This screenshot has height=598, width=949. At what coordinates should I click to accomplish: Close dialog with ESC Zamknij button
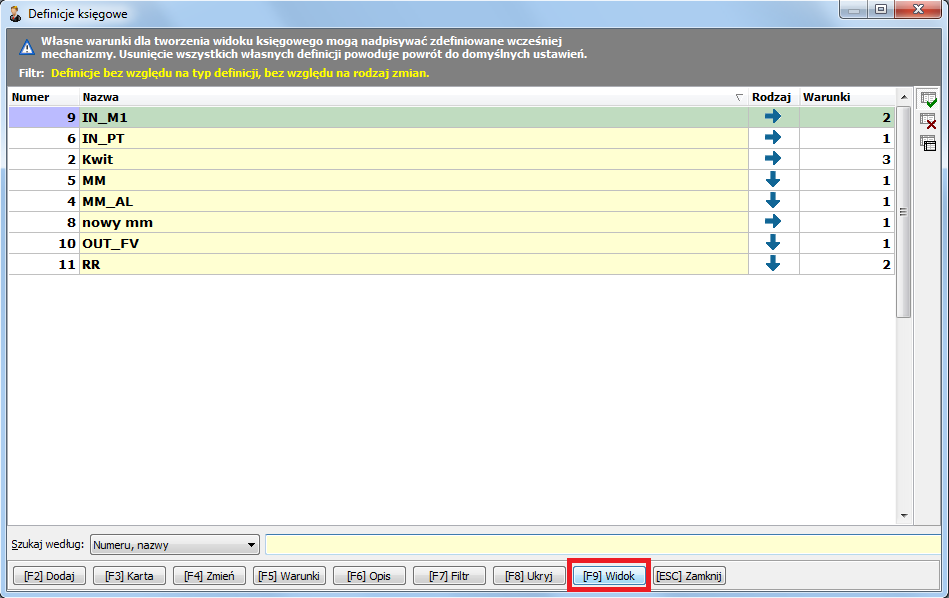click(689, 576)
